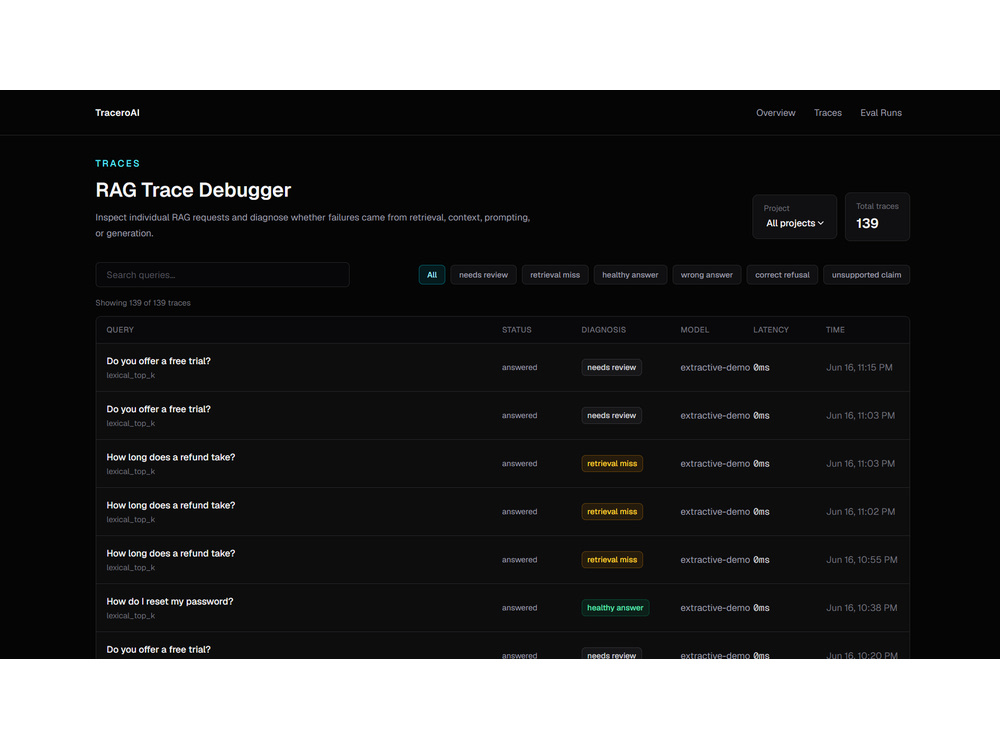Image resolution: width=1000 pixels, height=750 pixels.
Task: Expand the All projects dropdown
Action: [x=795, y=223]
